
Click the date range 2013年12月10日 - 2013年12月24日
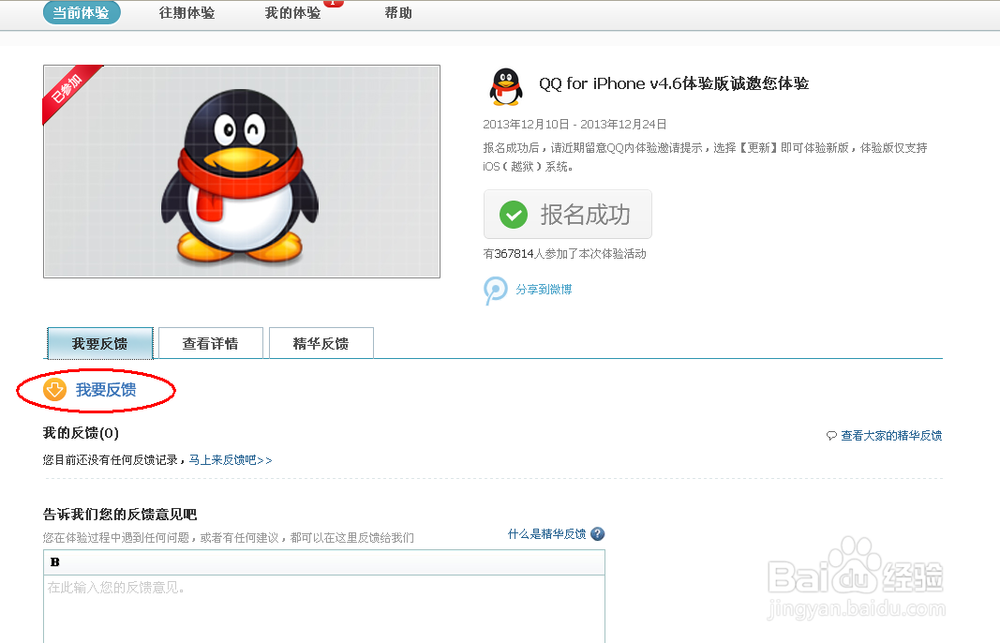(x=575, y=124)
